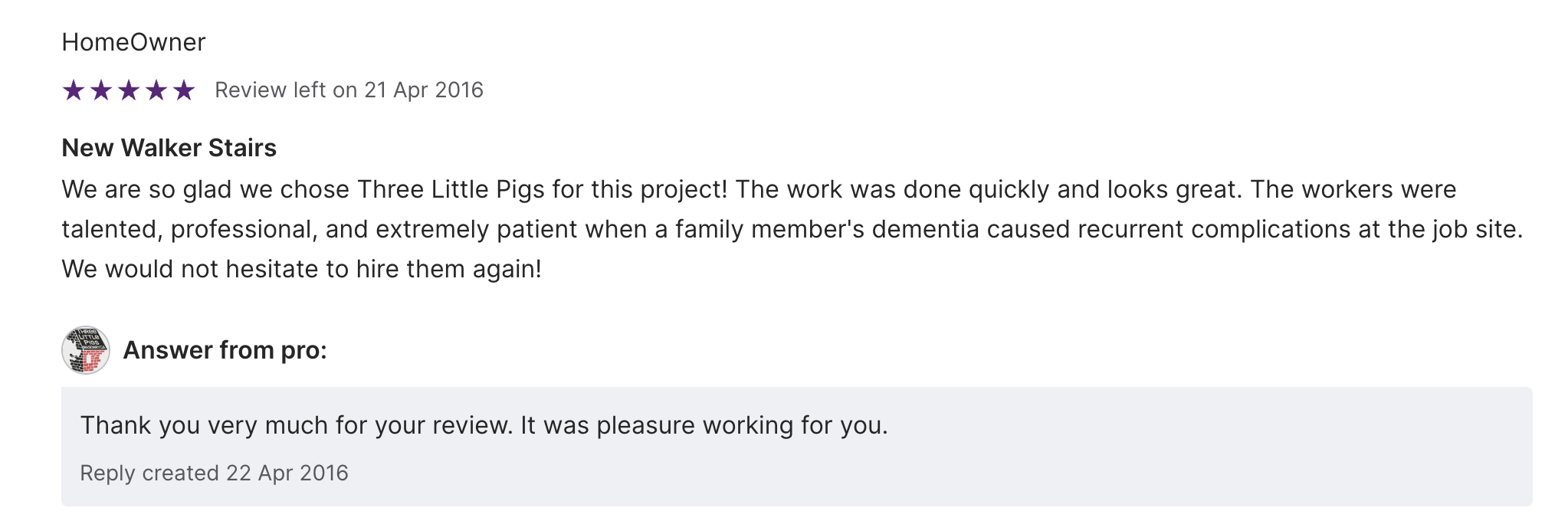Click the first purple rating star

coord(74,91)
